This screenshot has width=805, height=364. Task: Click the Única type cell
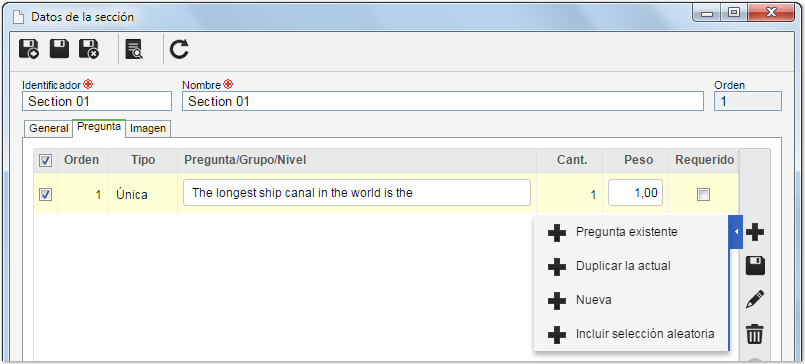143,195
